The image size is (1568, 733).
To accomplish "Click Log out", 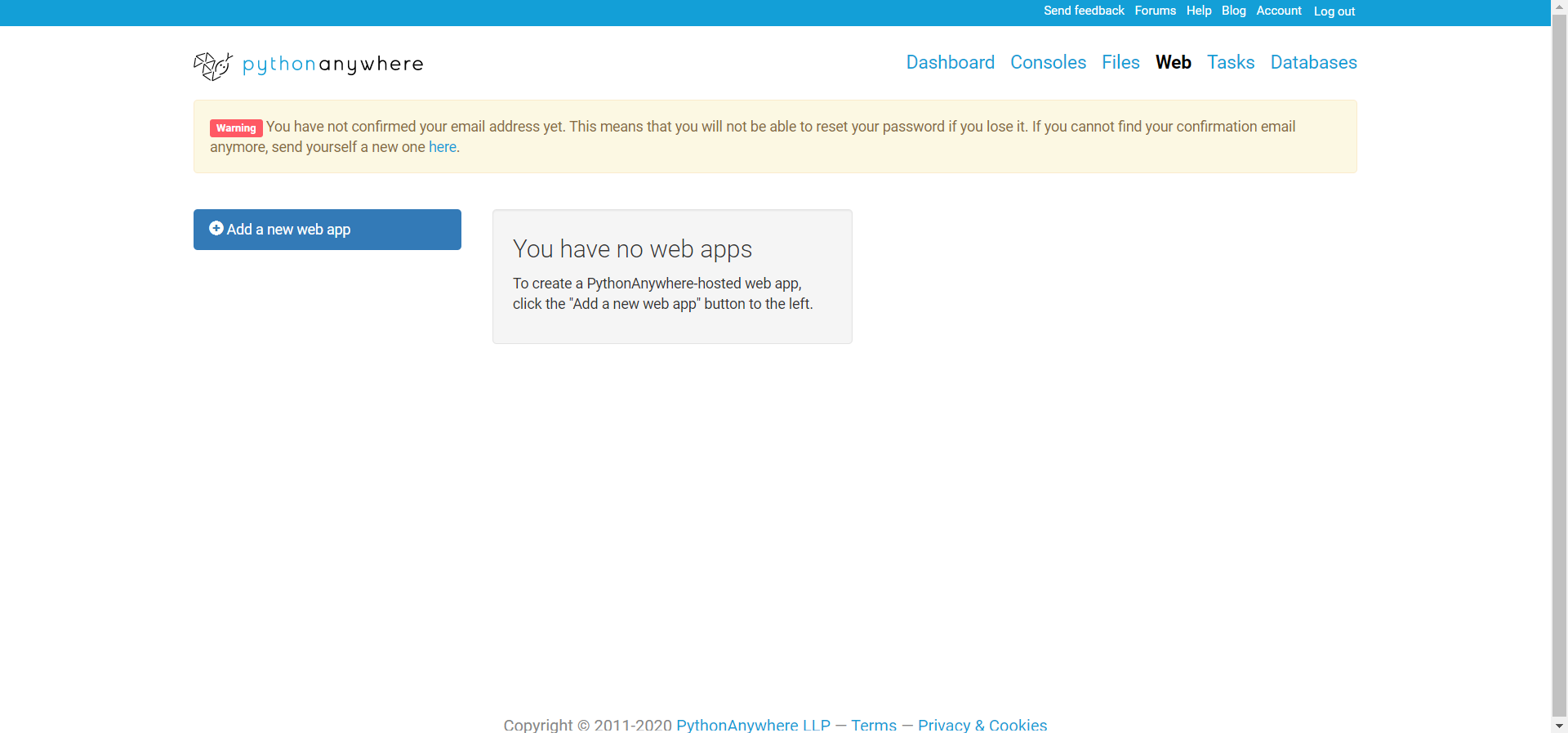I will 1334,11.
